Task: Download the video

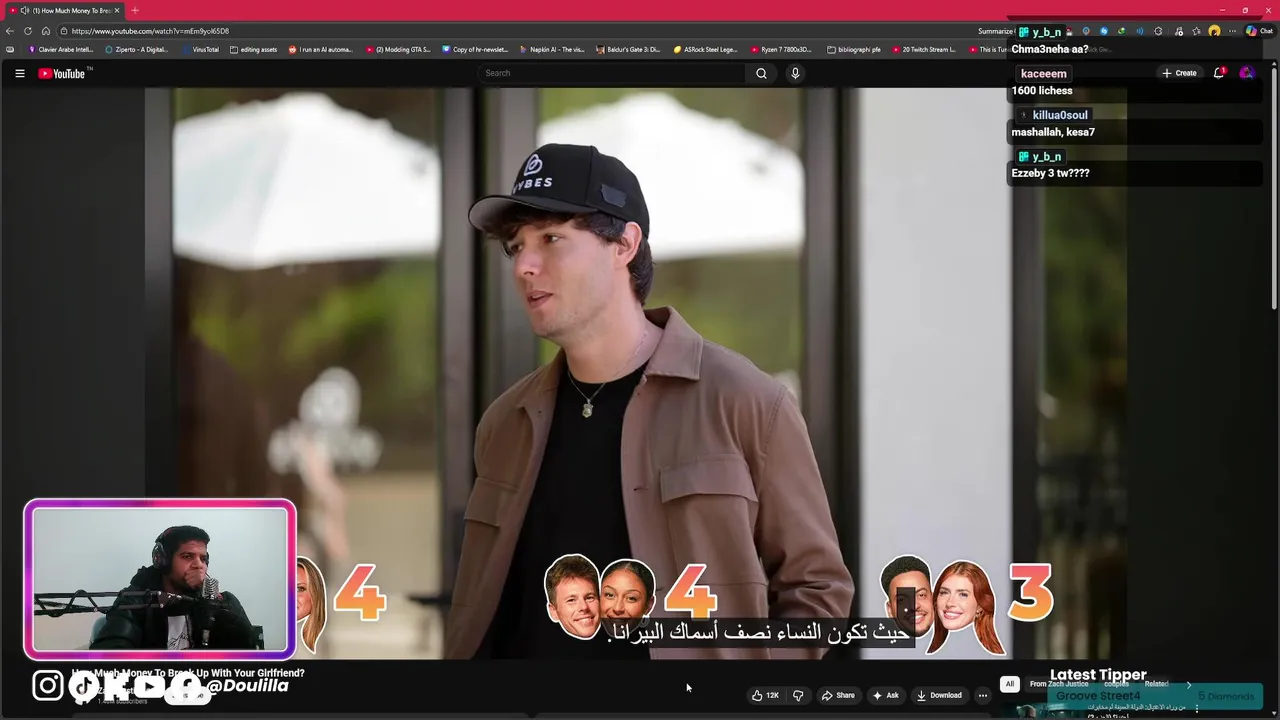Action: click(x=940, y=695)
